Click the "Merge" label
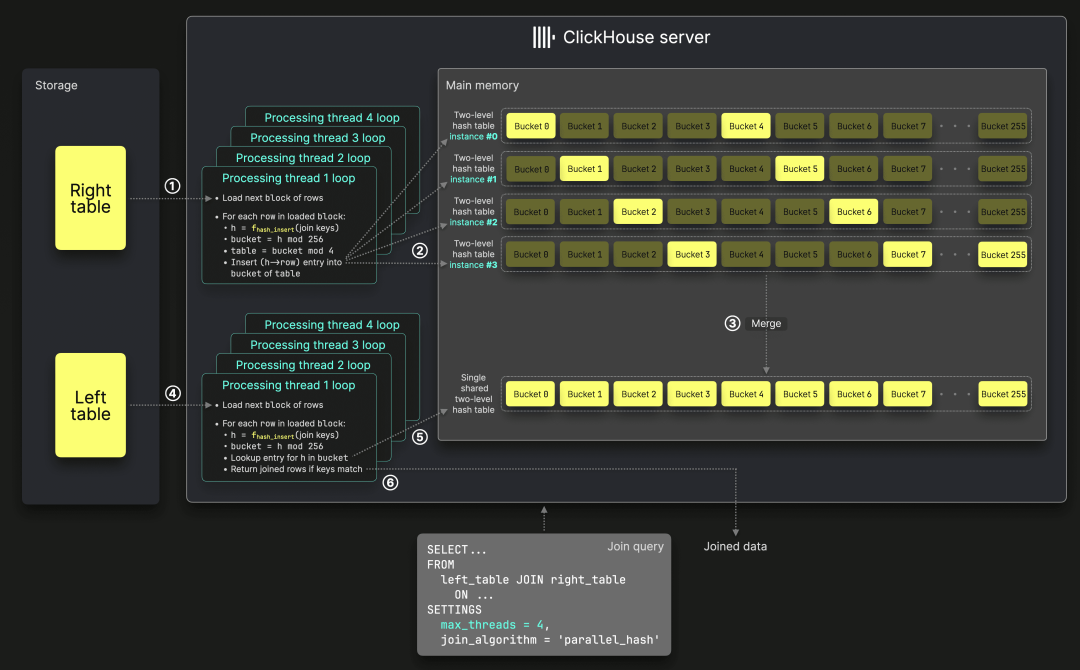The image size is (1080, 670). [766, 324]
